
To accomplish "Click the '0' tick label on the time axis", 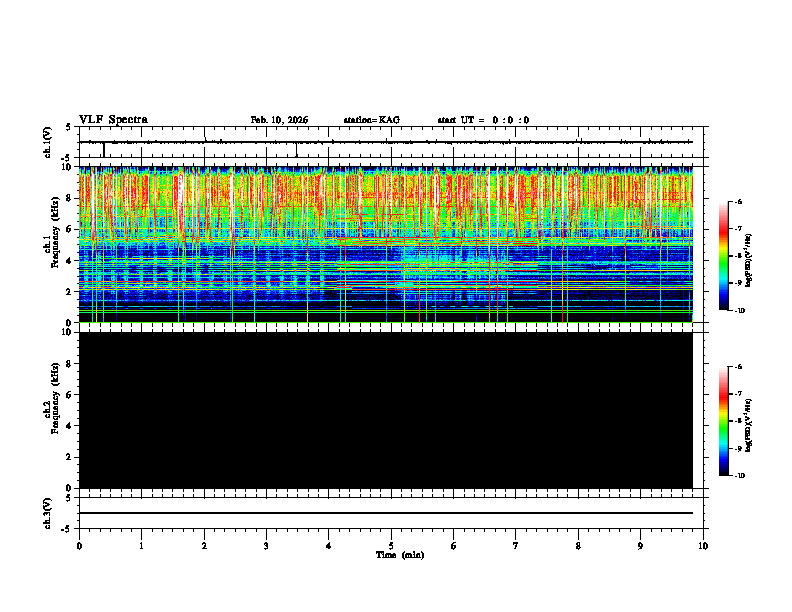I will (79, 546).
